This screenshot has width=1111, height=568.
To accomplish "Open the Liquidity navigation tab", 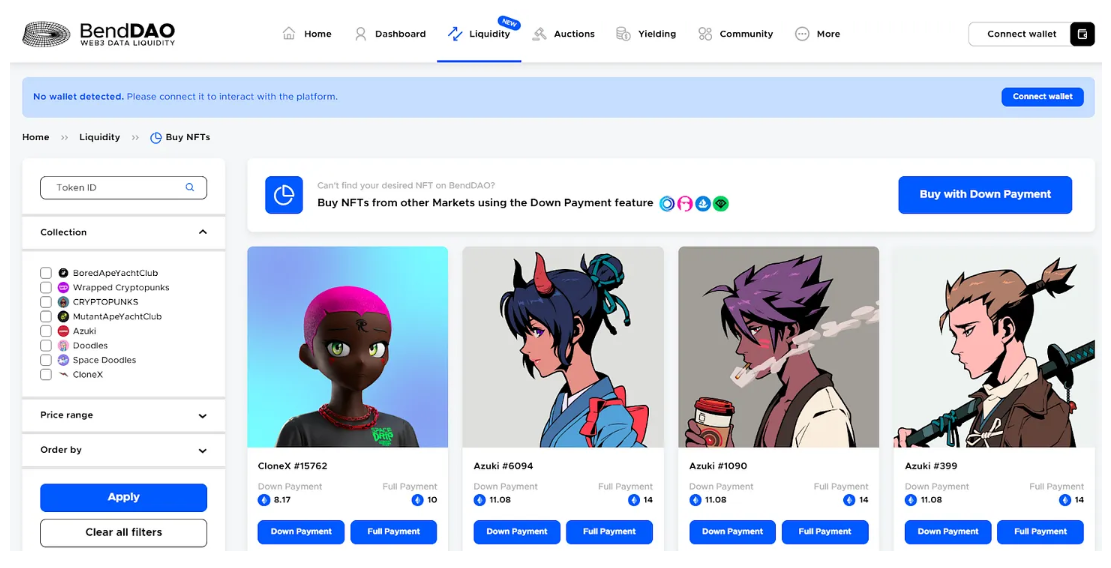I will click(479, 33).
